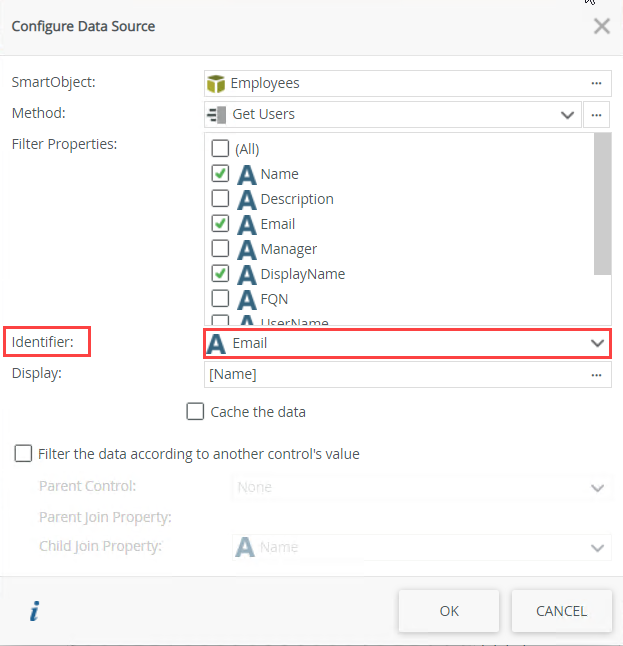Click the Parent Join Property label
This screenshot has height=646, width=623.
(105, 517)
